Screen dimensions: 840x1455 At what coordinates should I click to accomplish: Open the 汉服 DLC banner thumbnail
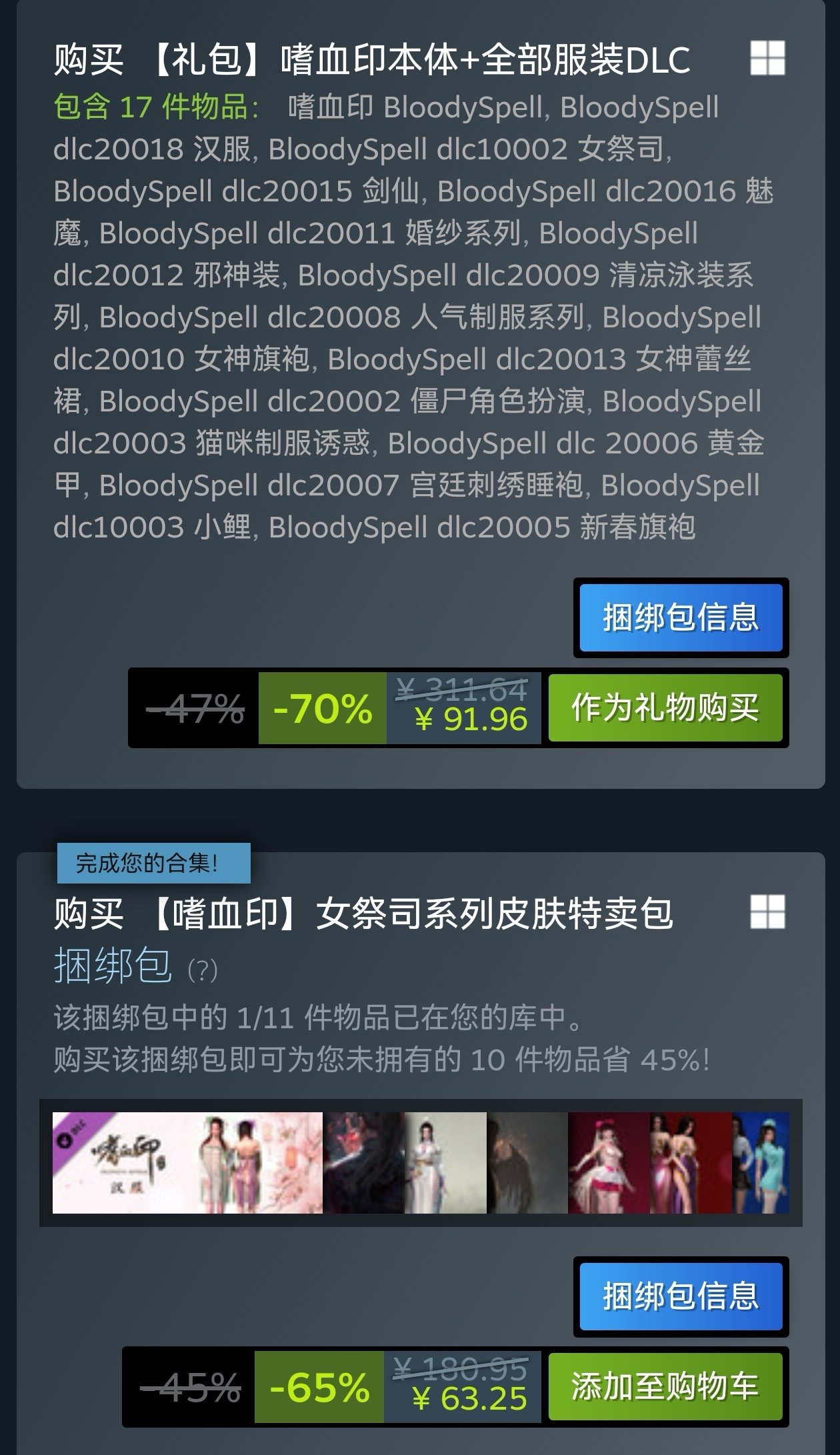point(187,1162)
